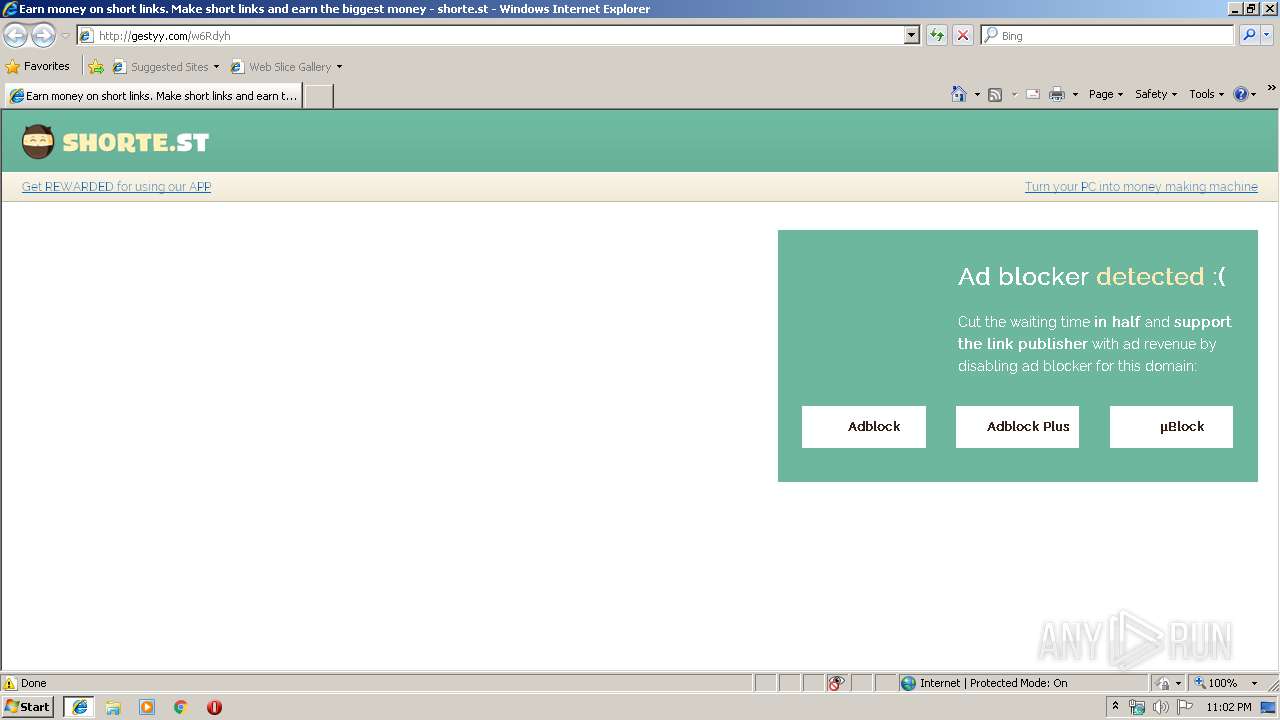1280x720 pixels.
Task: Click the µBlock button
Action: coord(1171,427)
